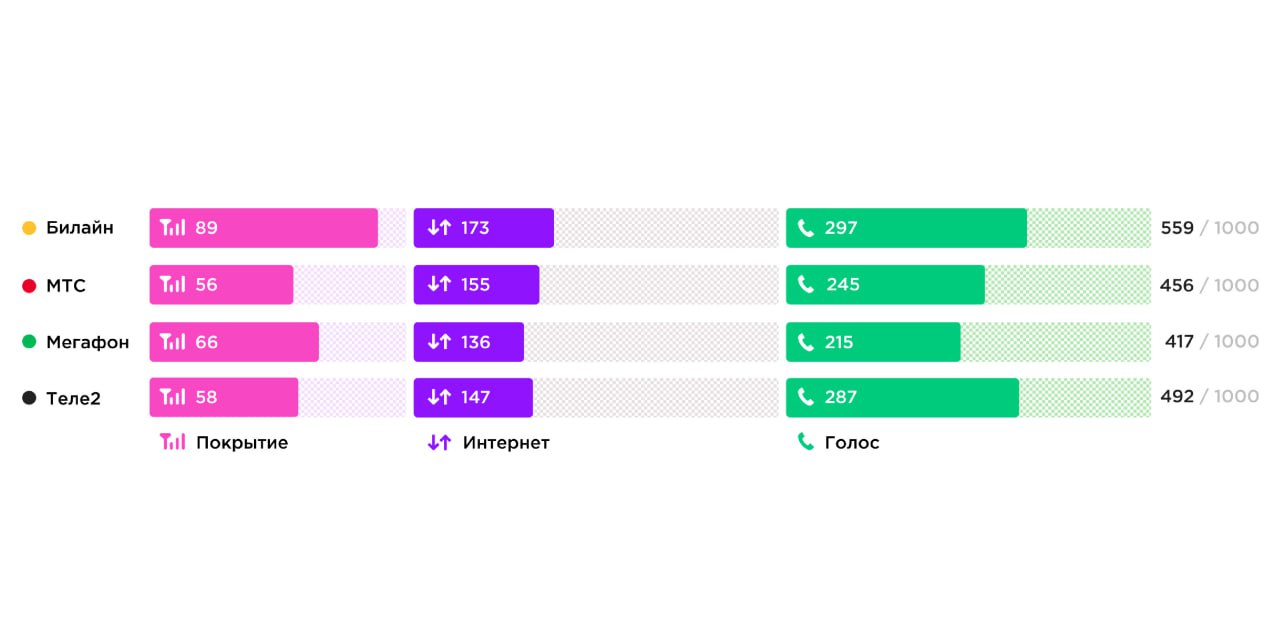Click the coverage signal icon in Билайн bar
Screen dimensions: 1280x640
pyautogui.click(x=173, y=228)
